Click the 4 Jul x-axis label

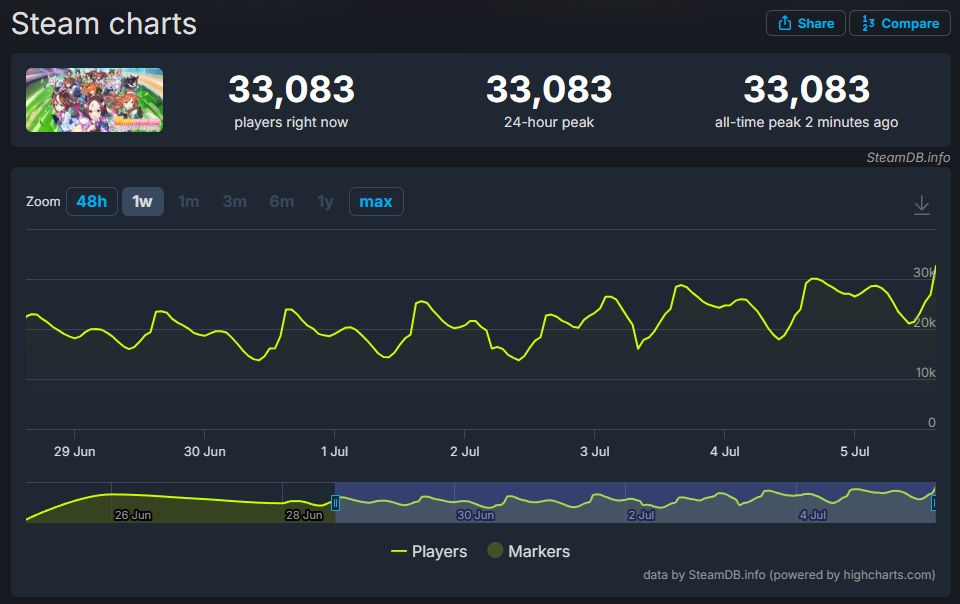click(724, 452)
